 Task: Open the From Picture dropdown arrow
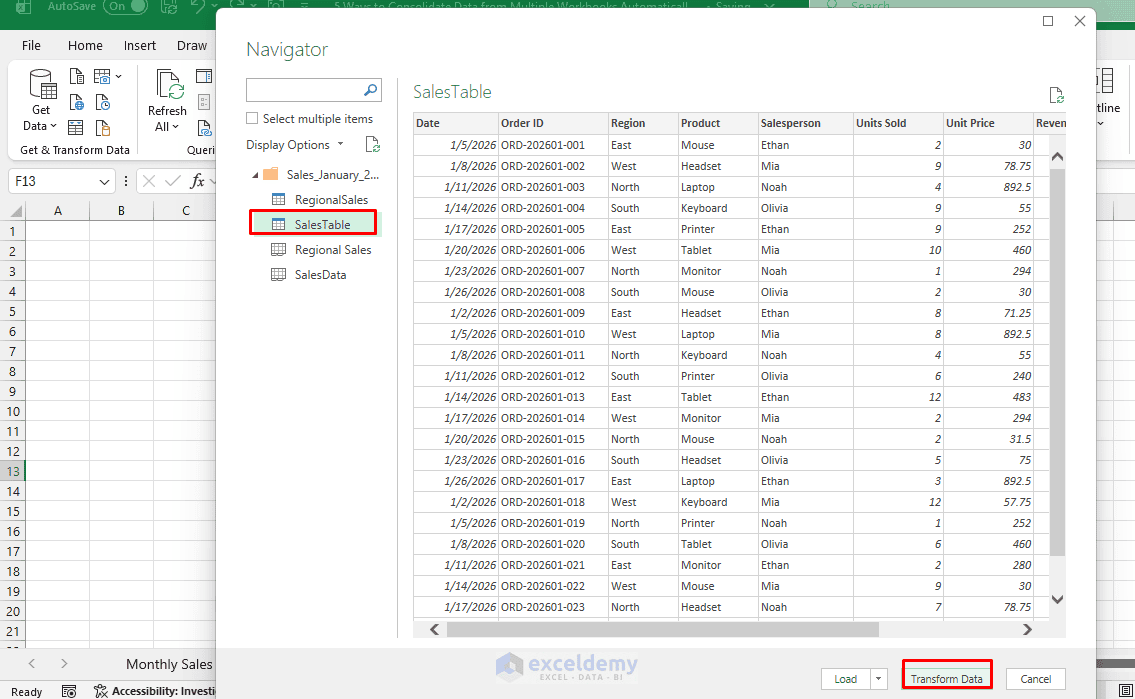click(x=119, y=76)
